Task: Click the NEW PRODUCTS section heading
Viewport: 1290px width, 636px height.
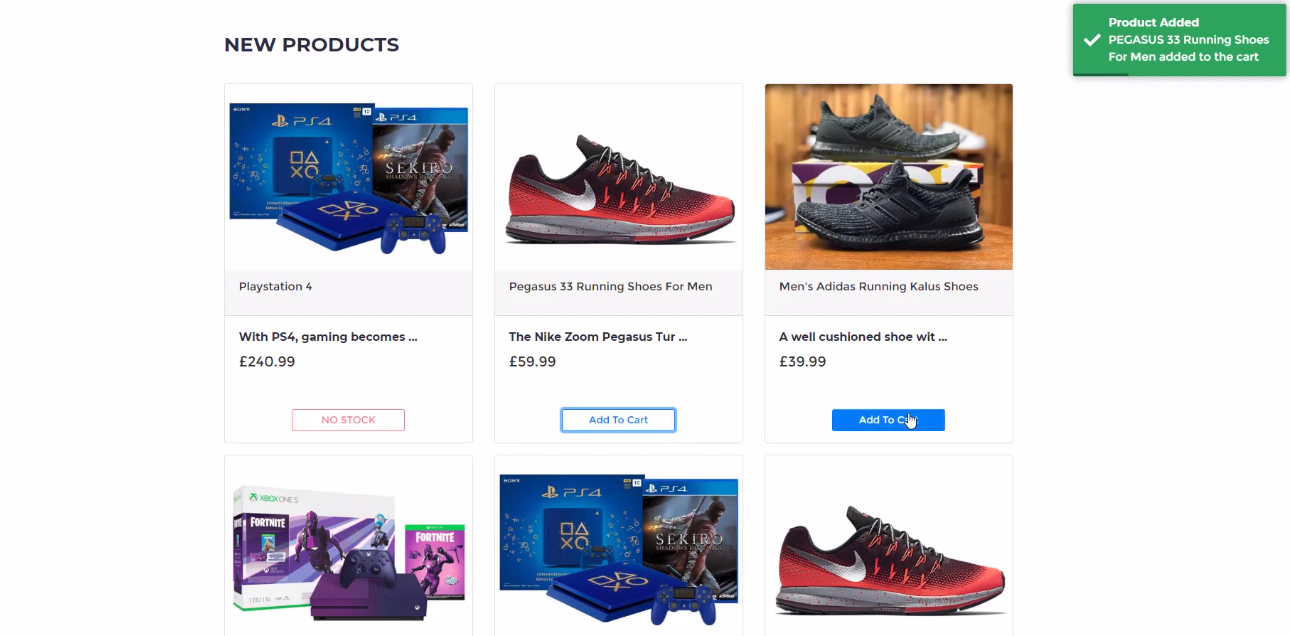Action: tap(311, 44)
